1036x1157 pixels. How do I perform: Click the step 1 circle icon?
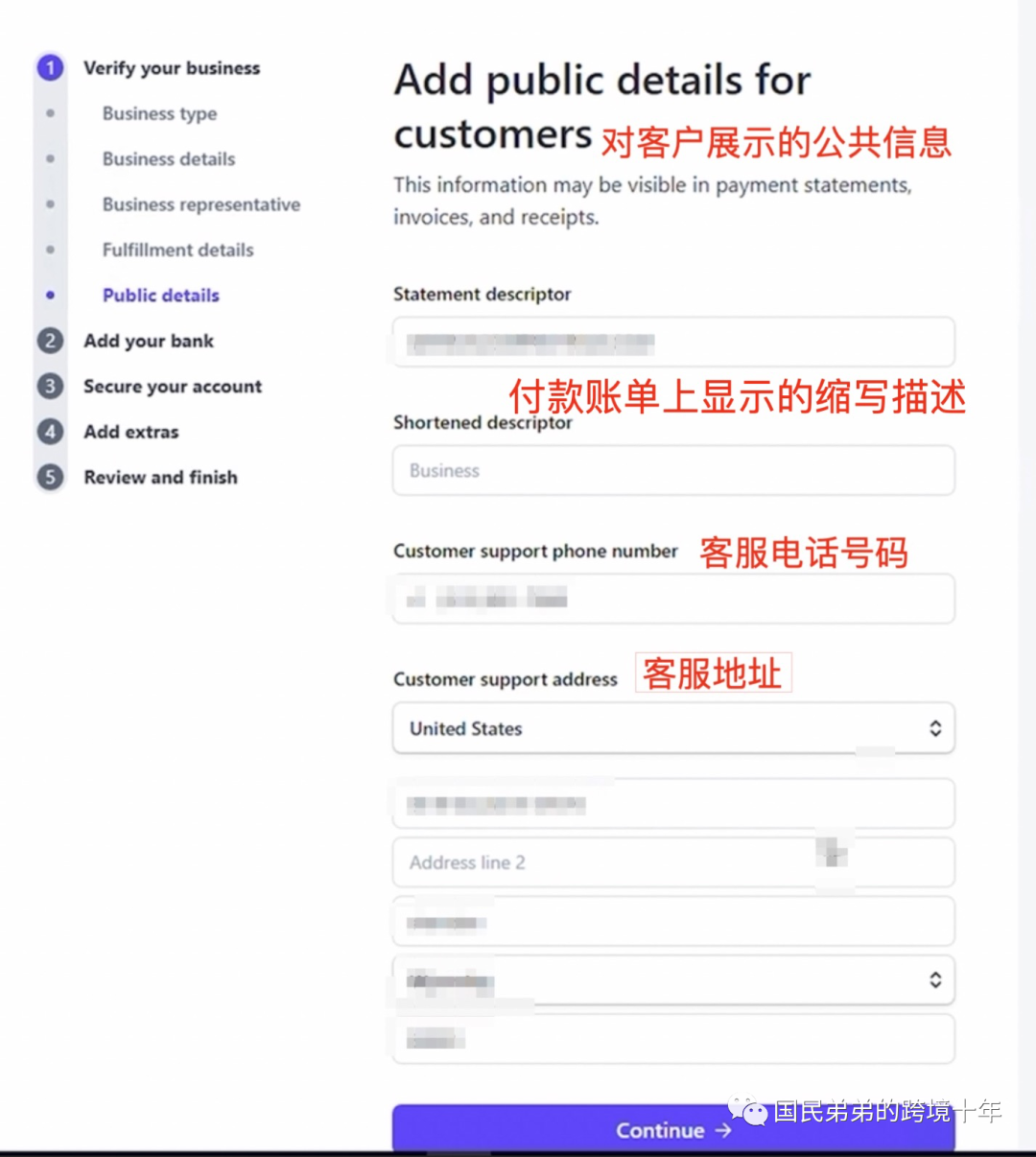[50, 68]
